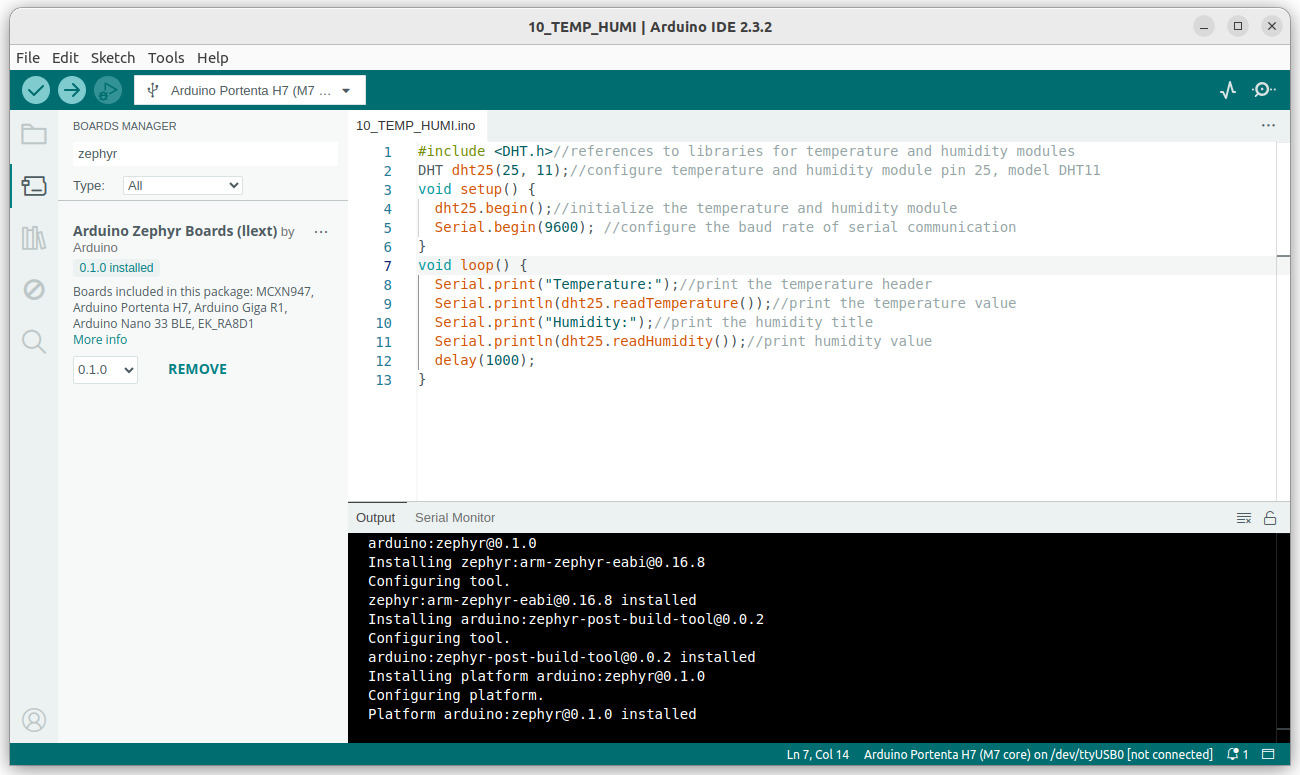Click the #include <DHT.h> code line
1300x775 pixels.
tap(746, 152)
